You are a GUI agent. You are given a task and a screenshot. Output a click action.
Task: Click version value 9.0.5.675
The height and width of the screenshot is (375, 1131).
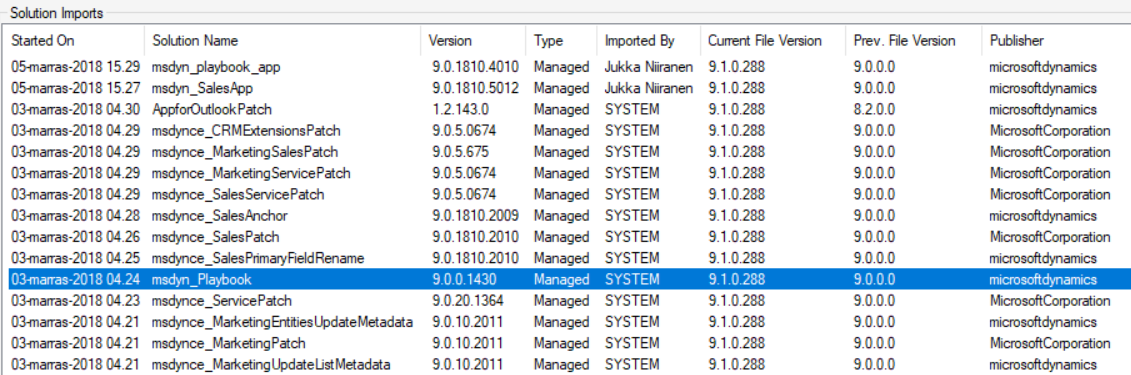click(459, 152)
